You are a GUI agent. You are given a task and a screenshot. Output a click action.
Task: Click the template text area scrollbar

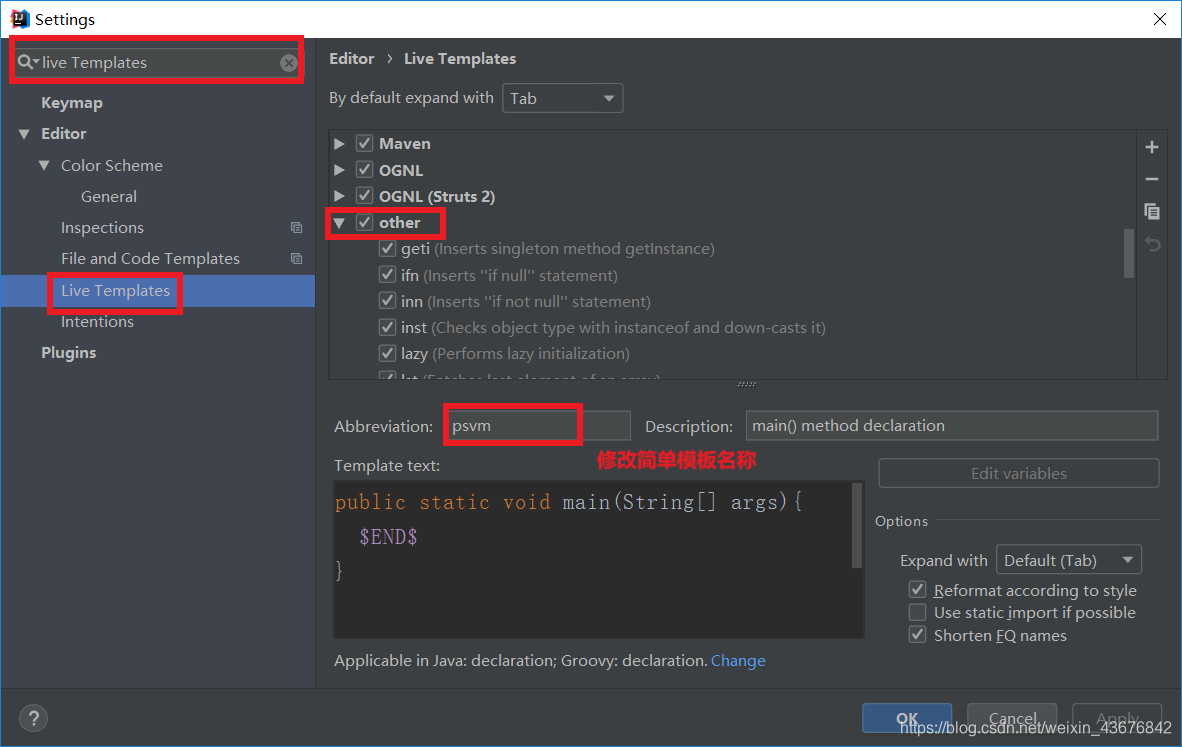click(856, 525)
